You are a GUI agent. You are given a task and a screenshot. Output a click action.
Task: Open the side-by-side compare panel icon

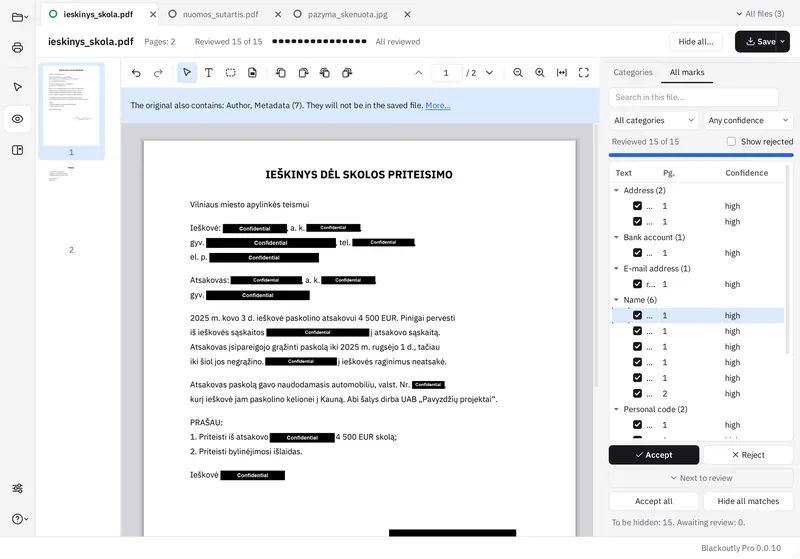click(x=17, y=150)
